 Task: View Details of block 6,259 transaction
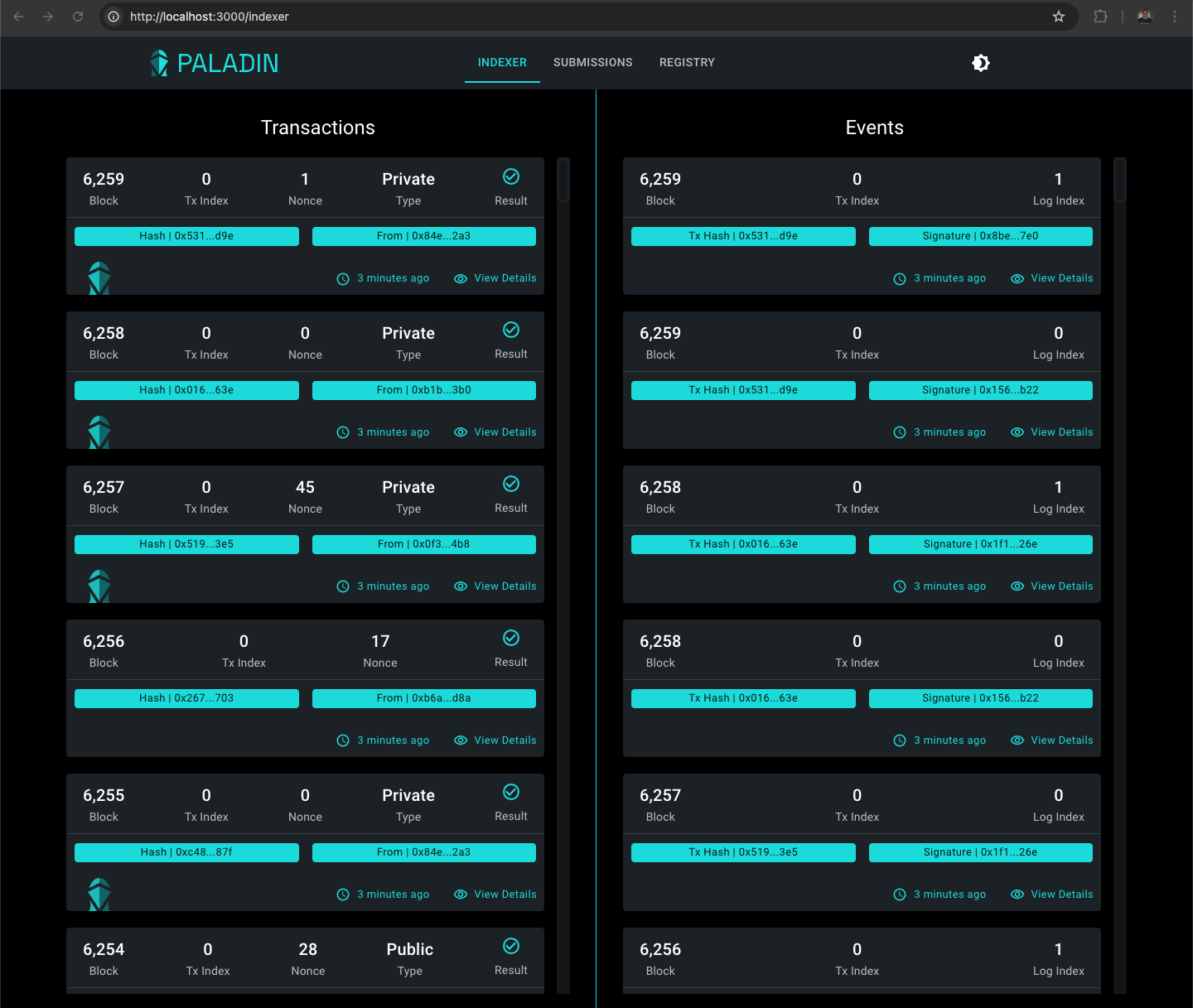[x=495, y=278]
